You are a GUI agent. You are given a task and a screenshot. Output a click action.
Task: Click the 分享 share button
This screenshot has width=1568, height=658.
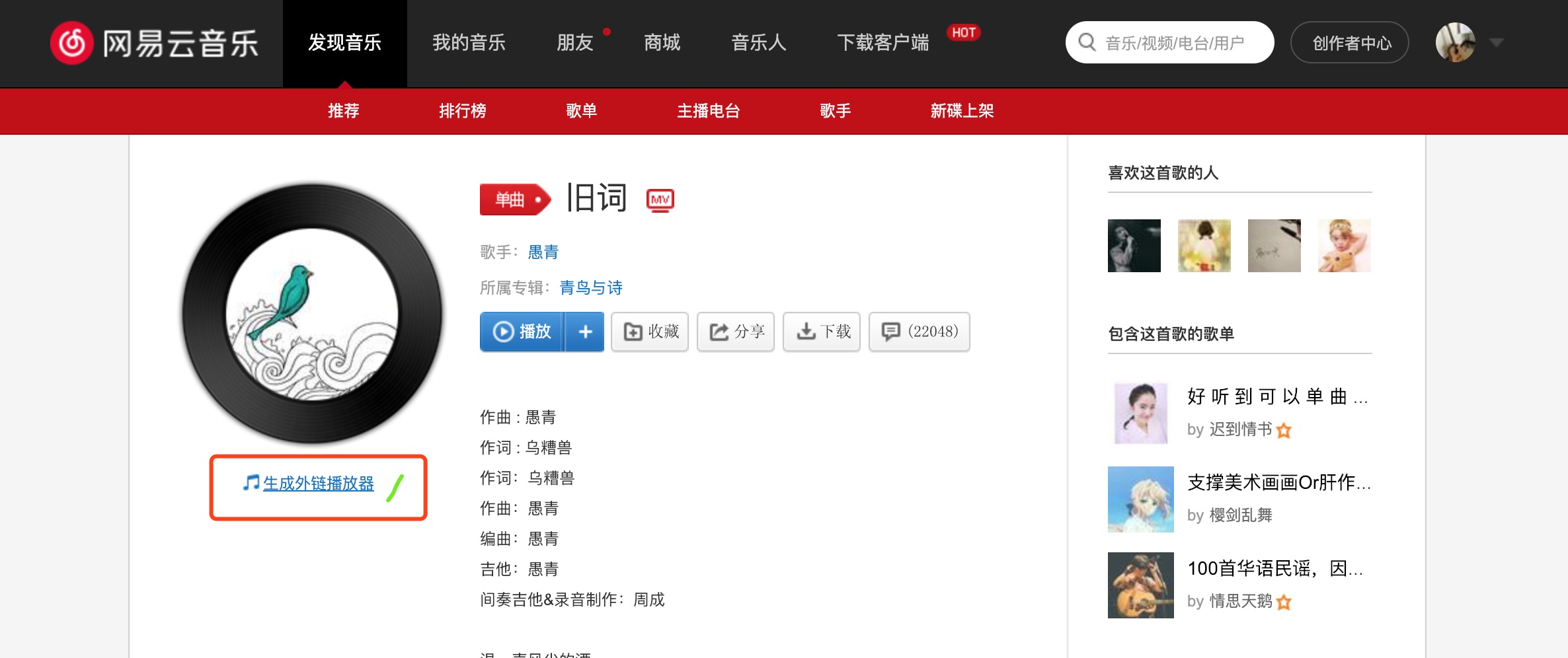(x=736, y=332)
